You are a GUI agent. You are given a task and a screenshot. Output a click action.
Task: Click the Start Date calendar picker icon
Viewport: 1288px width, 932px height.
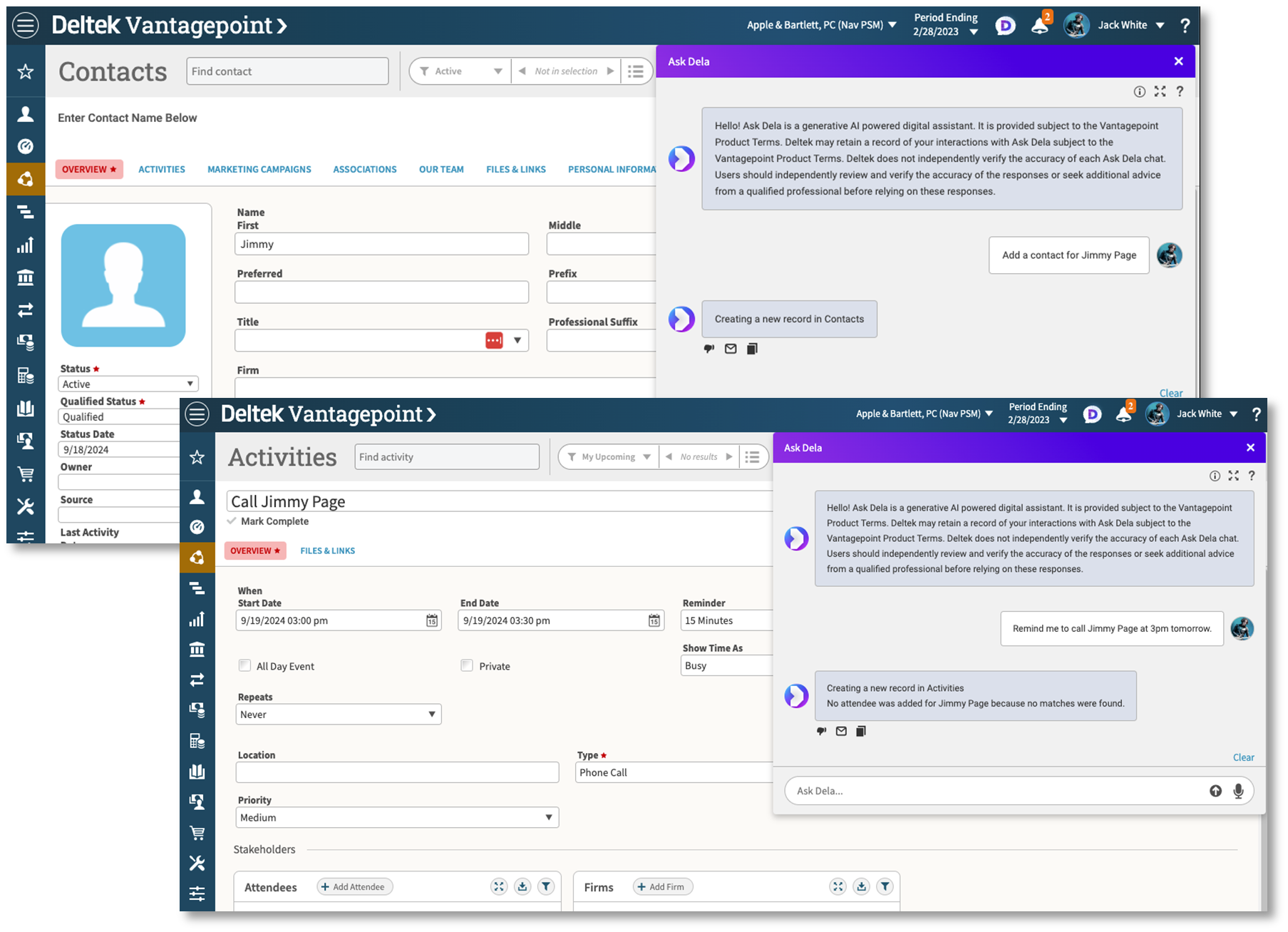(432, 621)
